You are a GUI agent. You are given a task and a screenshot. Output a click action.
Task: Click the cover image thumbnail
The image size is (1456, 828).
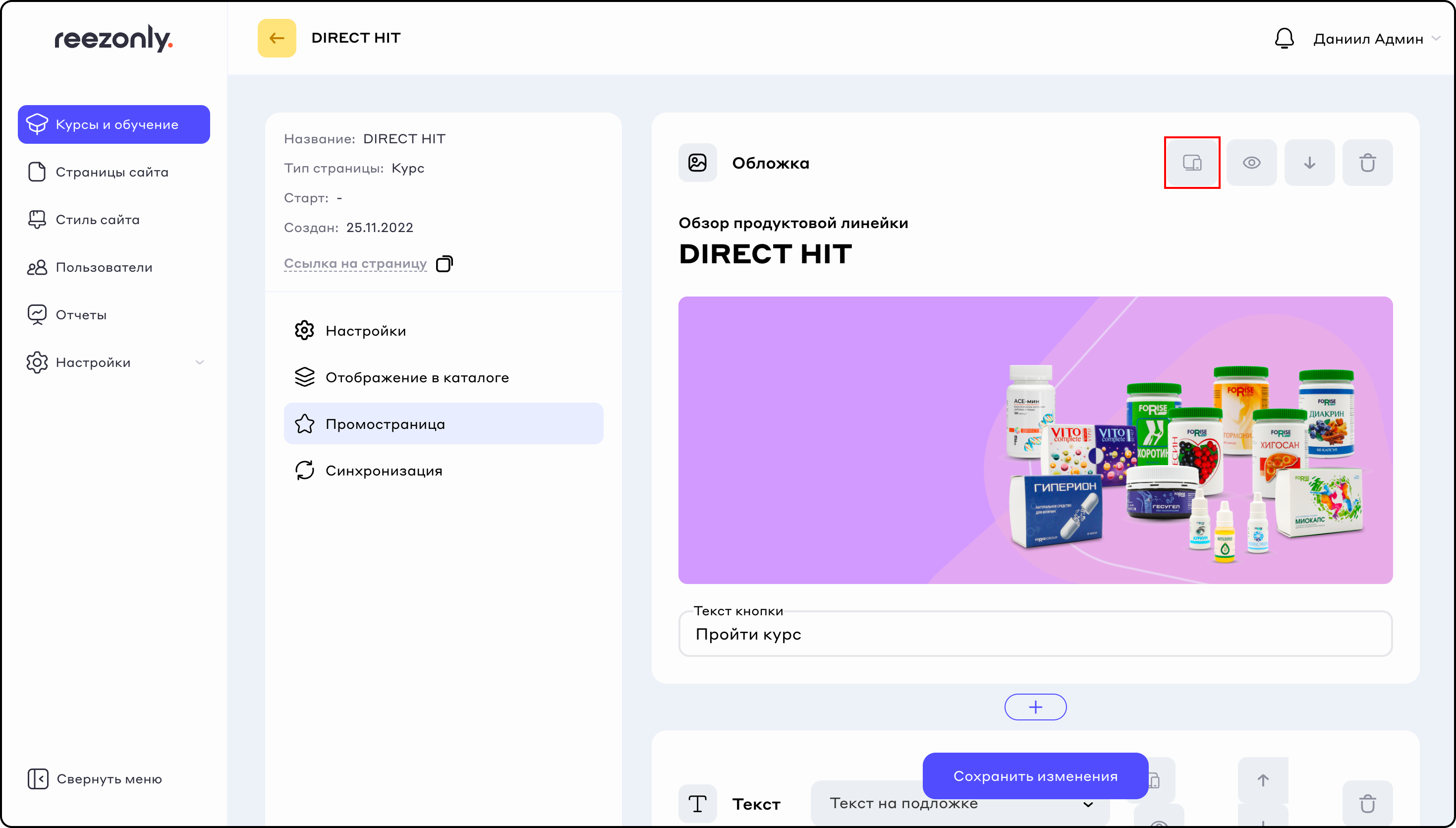coord(1035,440)
